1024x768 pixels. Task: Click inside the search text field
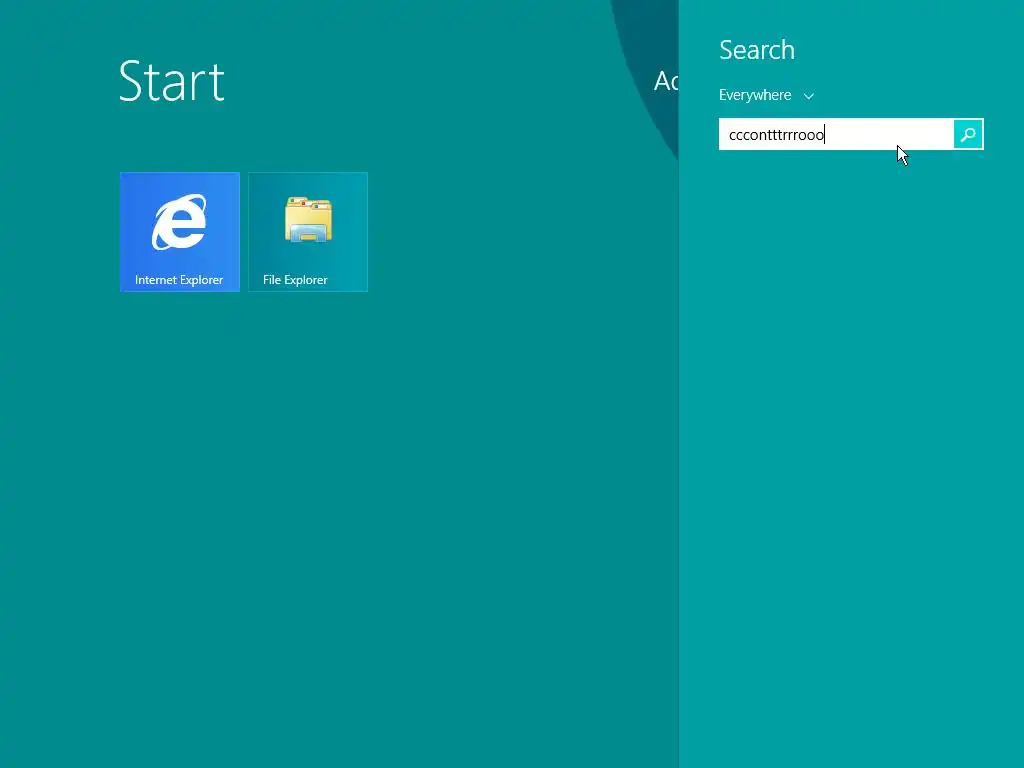point(836,135)
